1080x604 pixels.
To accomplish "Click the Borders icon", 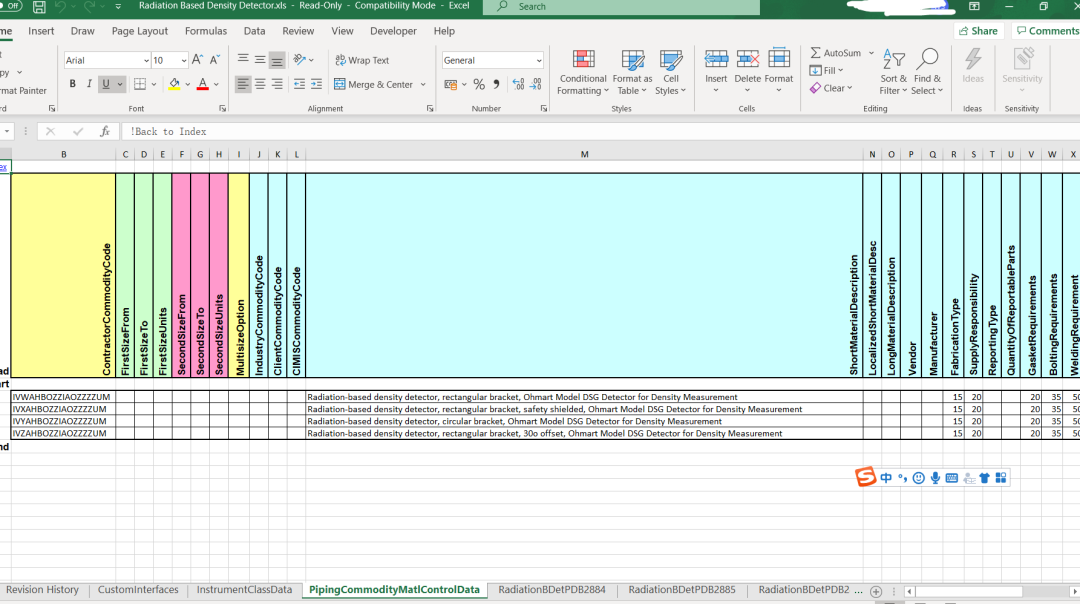I will point(140,84).
